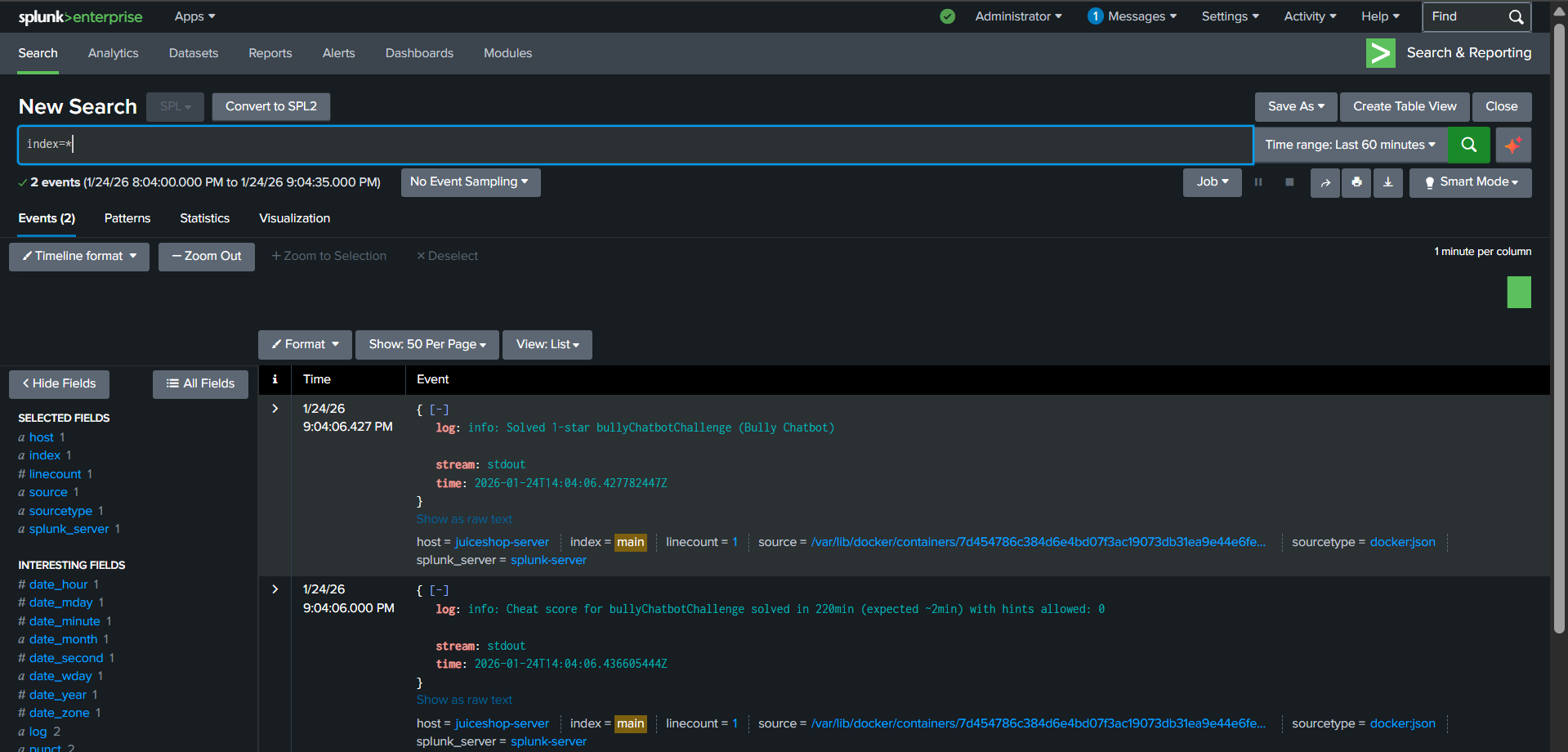Click the export download icon

click(x=1387, y=182)
